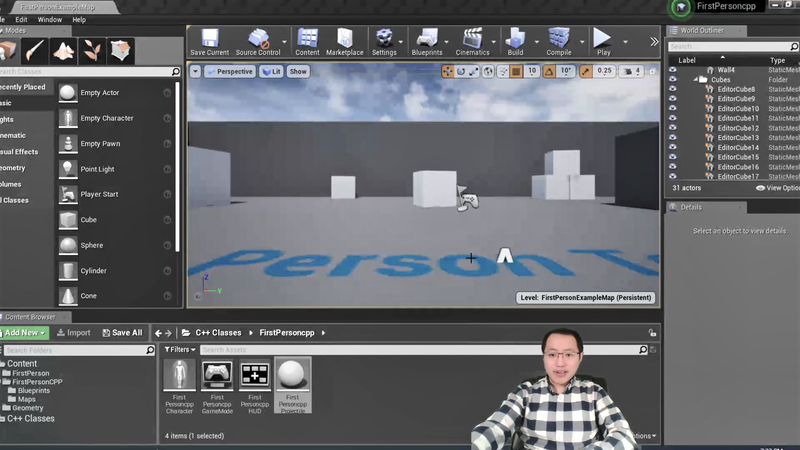Viewport: 800px width, 450px height.
Task: Open the grid snap value 10 dropdown
Action: coord(532,71)
